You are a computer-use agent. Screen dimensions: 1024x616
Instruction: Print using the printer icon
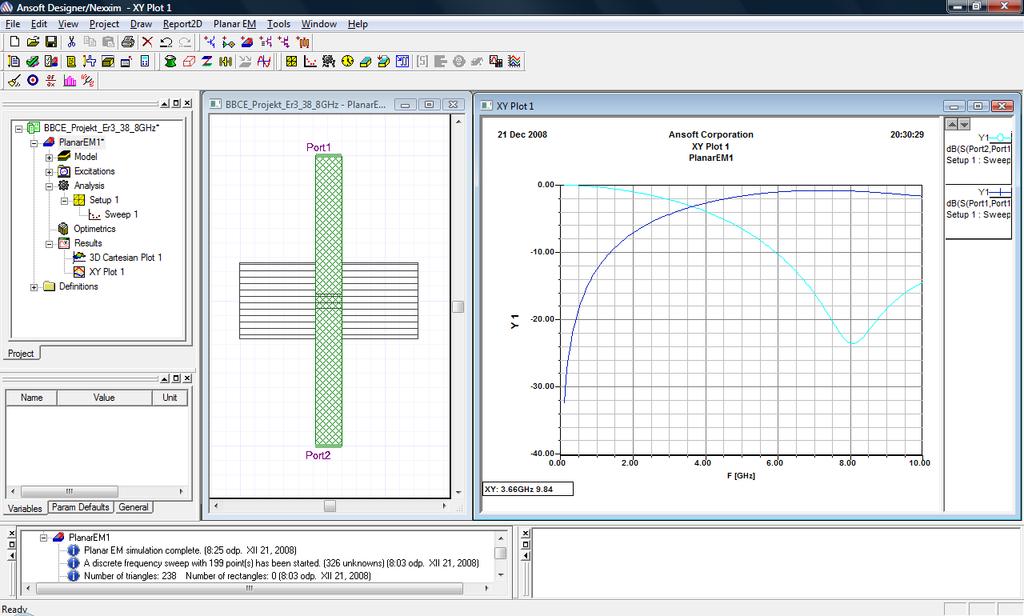(128, 42)
